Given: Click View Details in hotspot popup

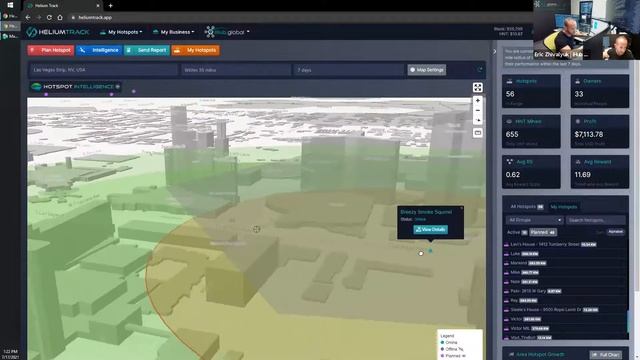Looking at the screenshot, I should click(430, 229).
